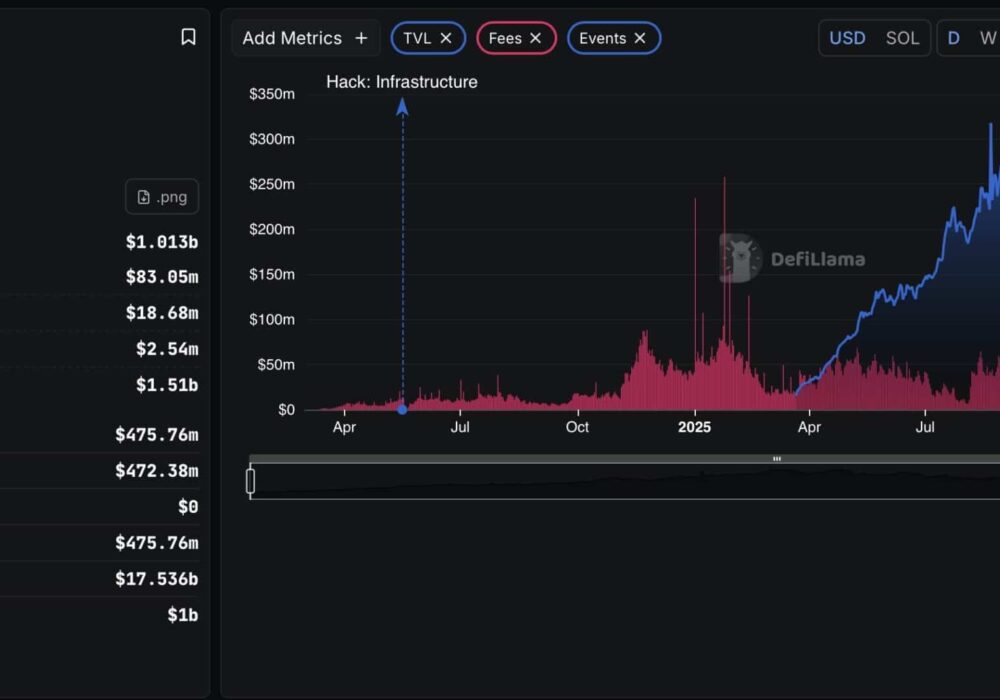Remove the Fees metric with its X
This screenshot has height=700, width=1000.
pos(535,38)
